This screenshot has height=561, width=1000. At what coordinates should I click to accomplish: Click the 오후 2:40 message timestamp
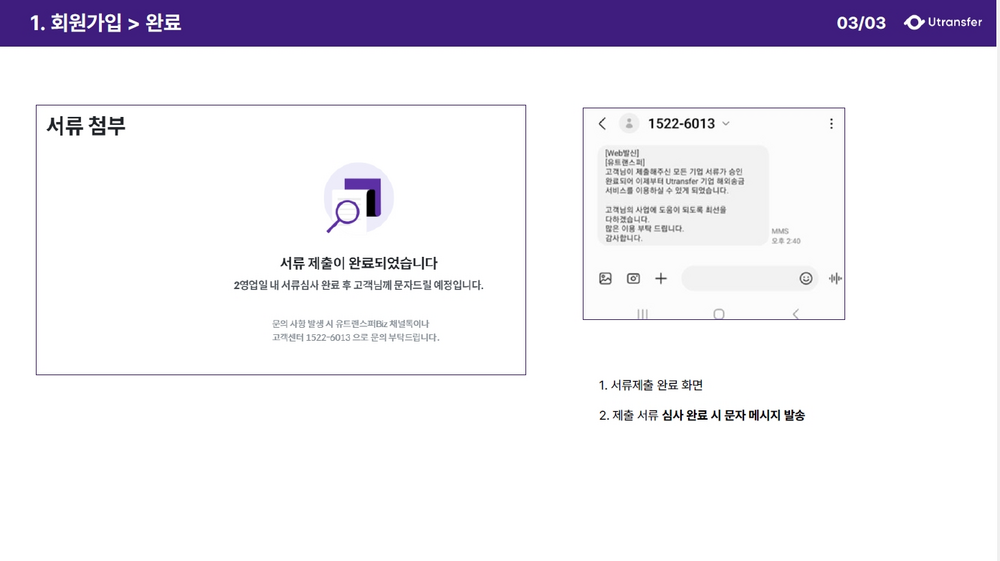(x=786, y=241)
